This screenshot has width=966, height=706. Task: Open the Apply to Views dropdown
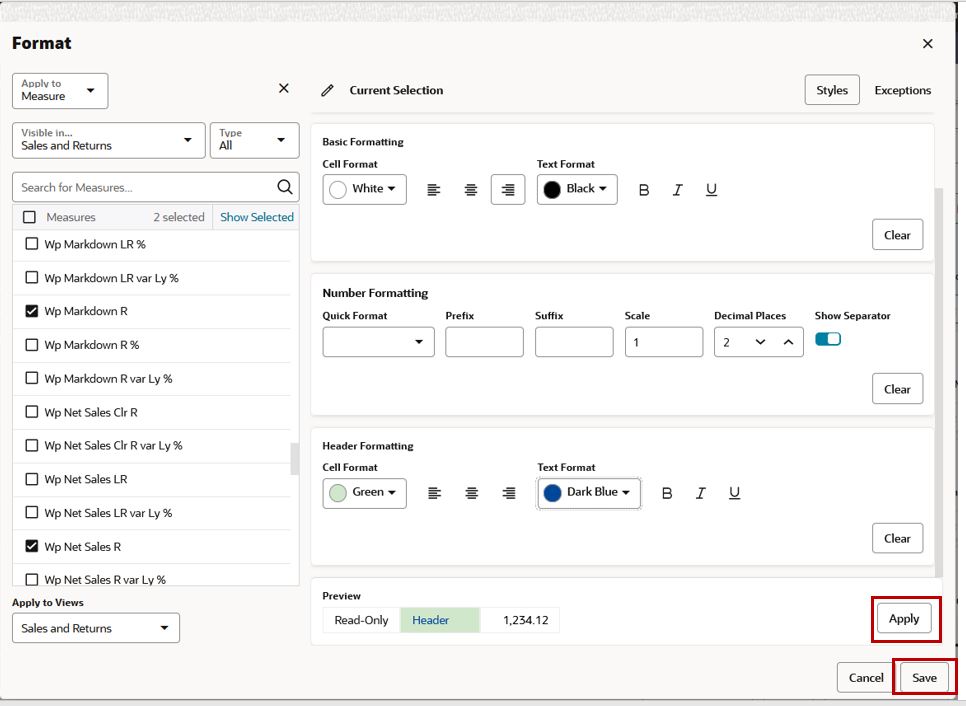(x=95, y=628)
